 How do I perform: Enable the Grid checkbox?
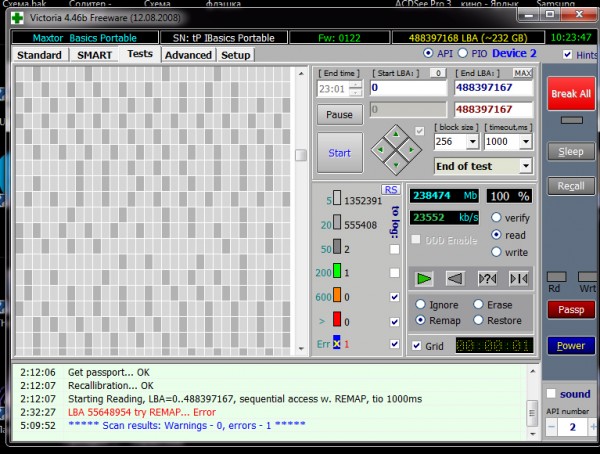click(x=416, y=345)
